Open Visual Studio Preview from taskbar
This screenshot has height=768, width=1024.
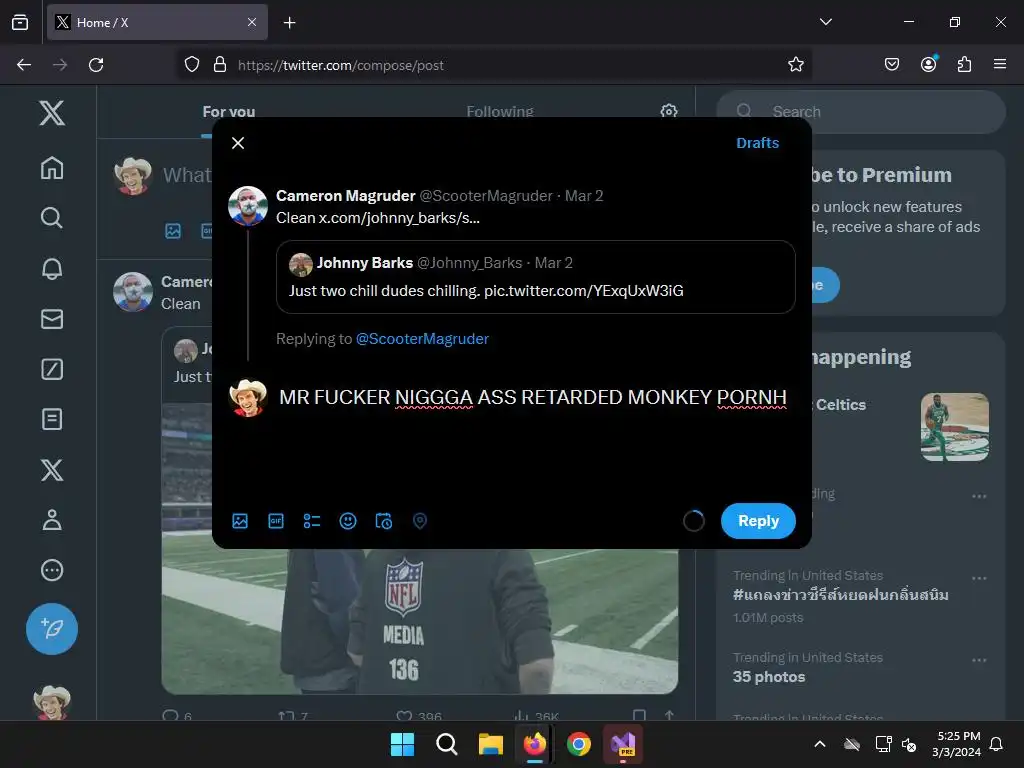623,744
